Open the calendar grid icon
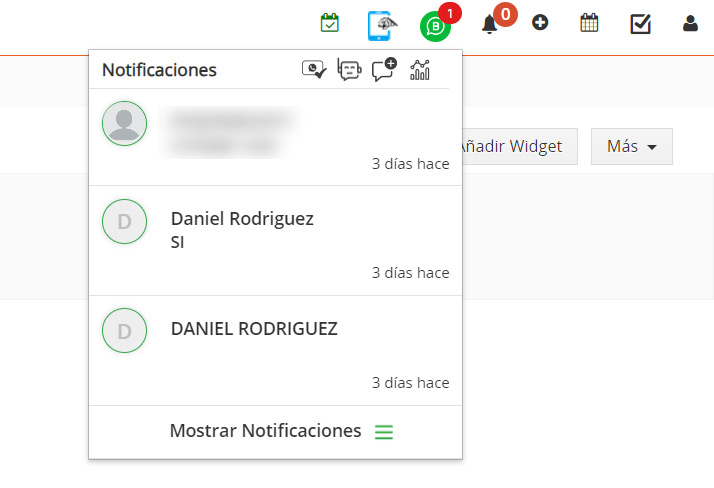 589,22
